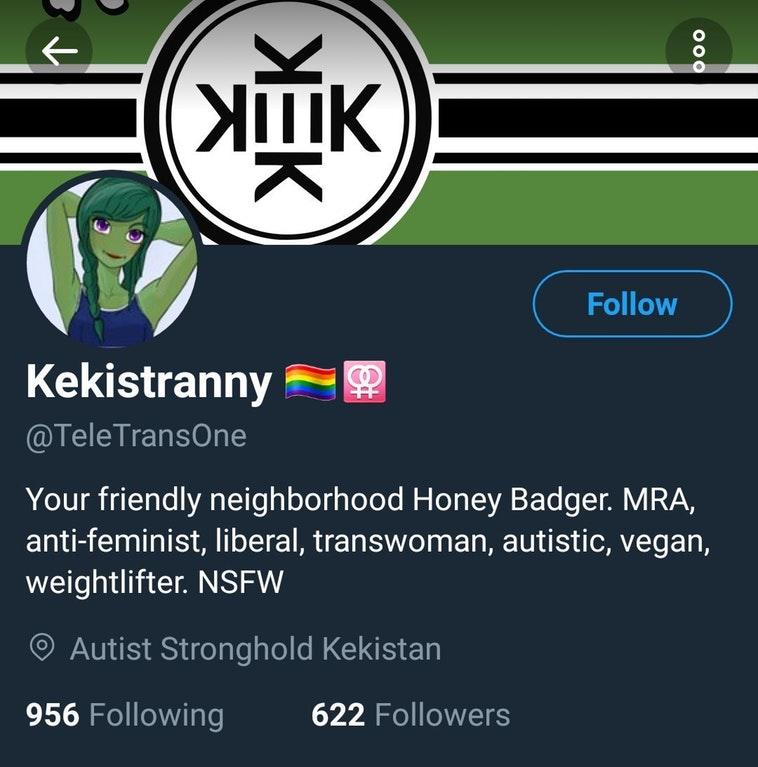Tap the bio starting "Your friendly neighborhood"
Viewport: 758px width, 767px height.
click(368, 540)
